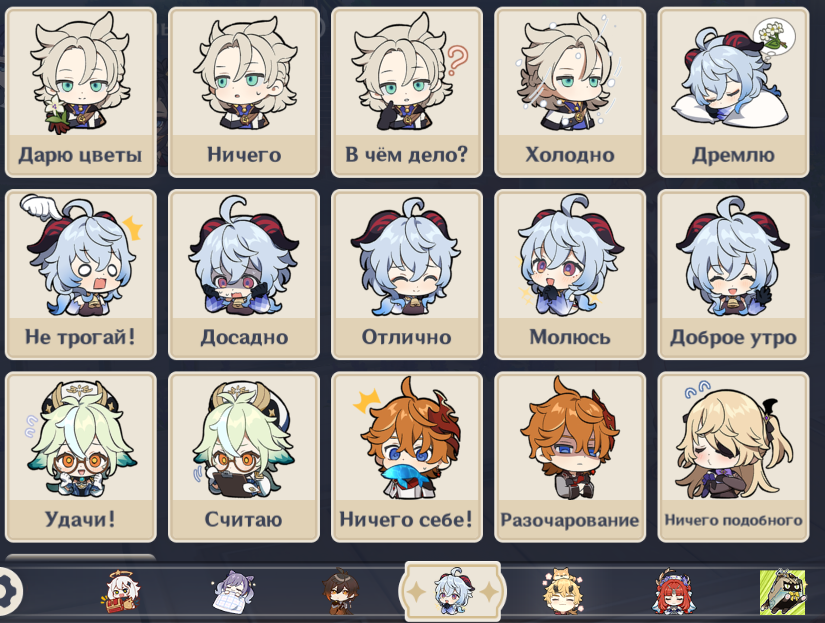Select the "Ничего себе!" fish sticker
This screenshot has width=825, height=623.
tap(407, 457)
